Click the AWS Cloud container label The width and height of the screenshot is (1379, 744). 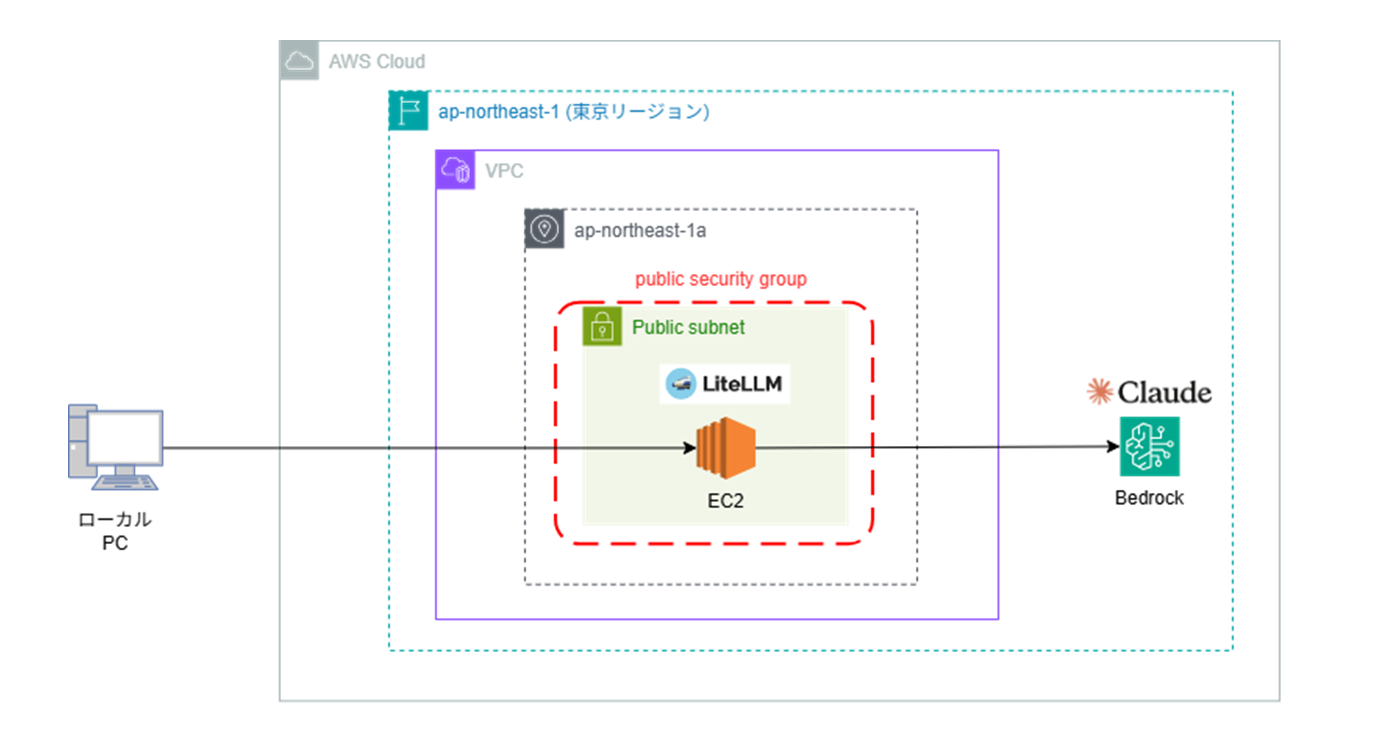377,61
